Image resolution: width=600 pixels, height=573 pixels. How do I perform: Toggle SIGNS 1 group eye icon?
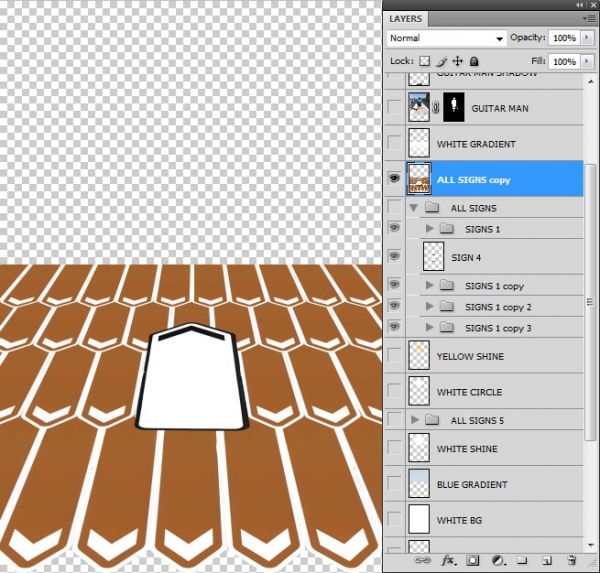click(394, 228)
